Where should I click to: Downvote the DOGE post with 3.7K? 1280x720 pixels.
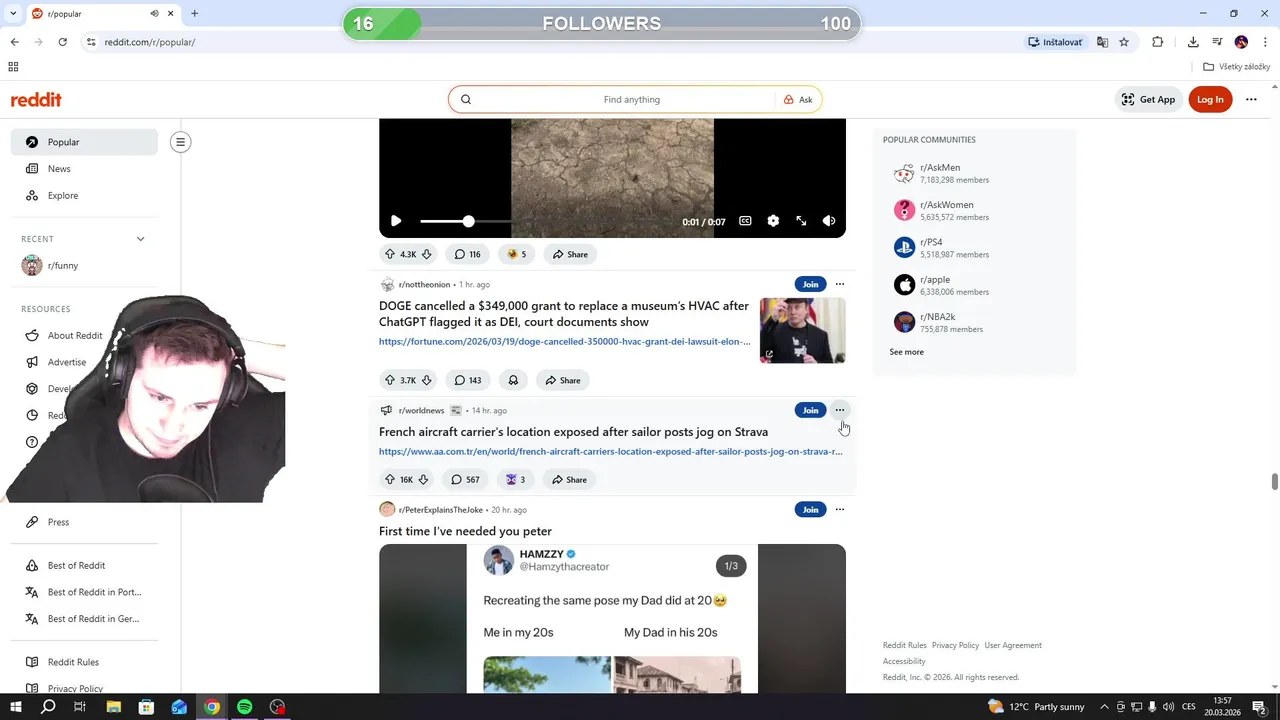pyautogui.click(x=427, y=380)
